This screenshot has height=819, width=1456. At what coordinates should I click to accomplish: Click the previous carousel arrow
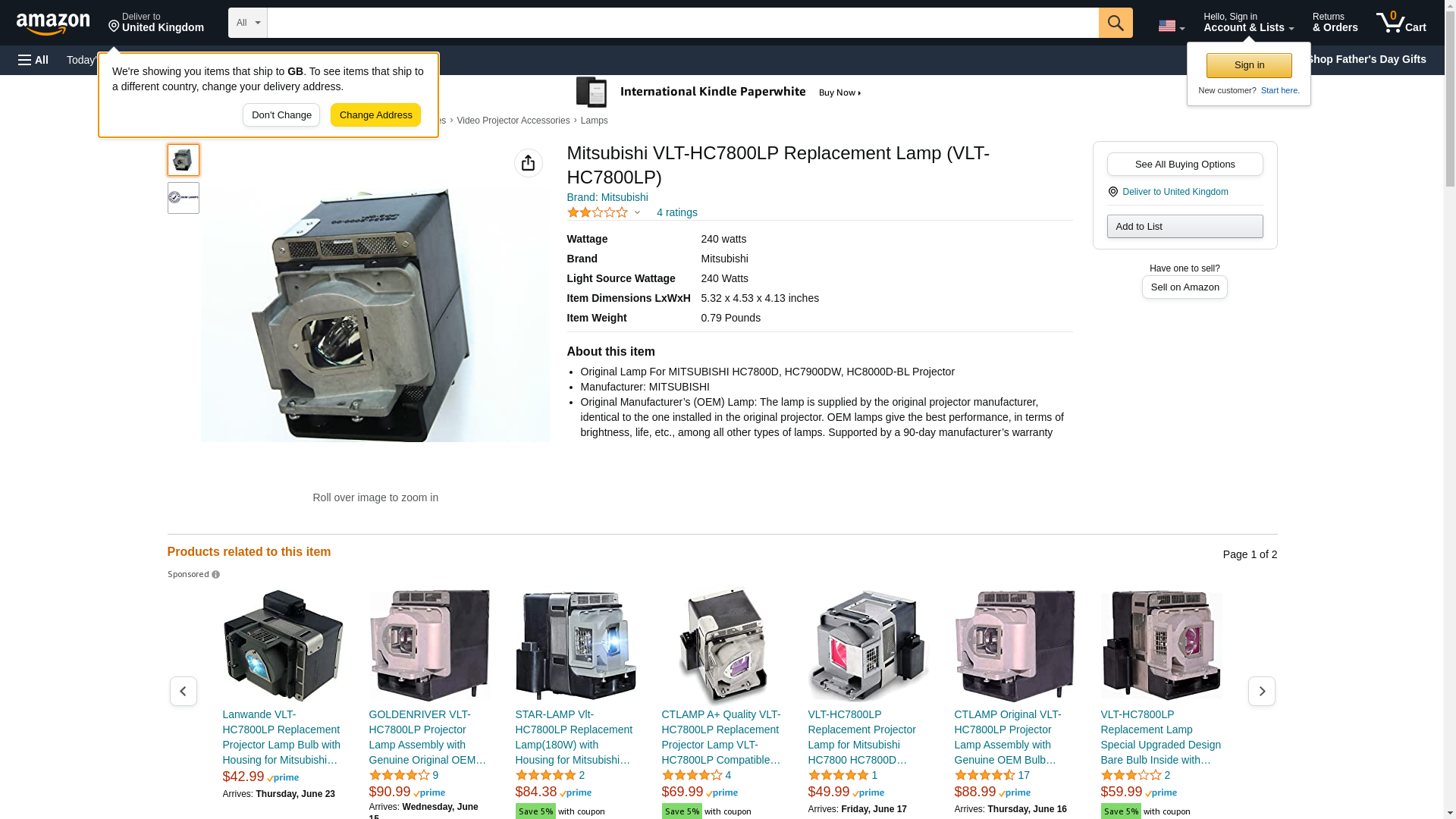[x=183, y=691]
